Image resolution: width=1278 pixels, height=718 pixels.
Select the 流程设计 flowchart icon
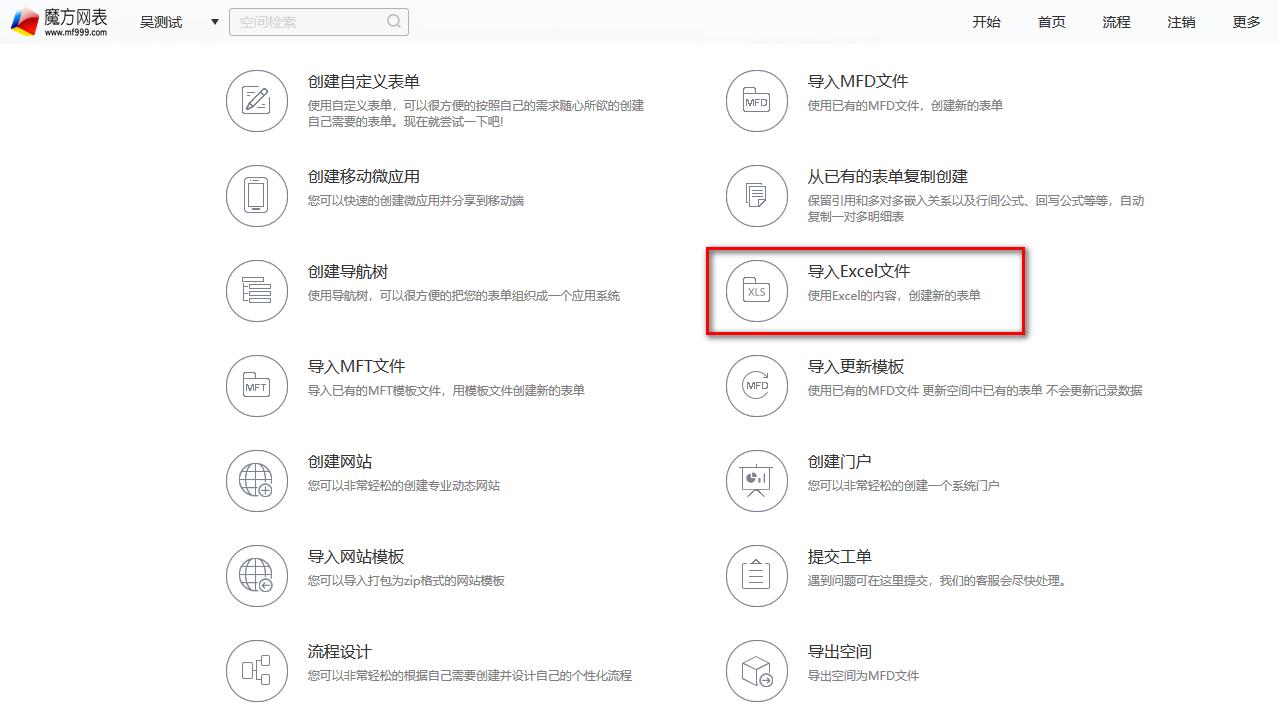pyautogui.click(x=257, y=671)
